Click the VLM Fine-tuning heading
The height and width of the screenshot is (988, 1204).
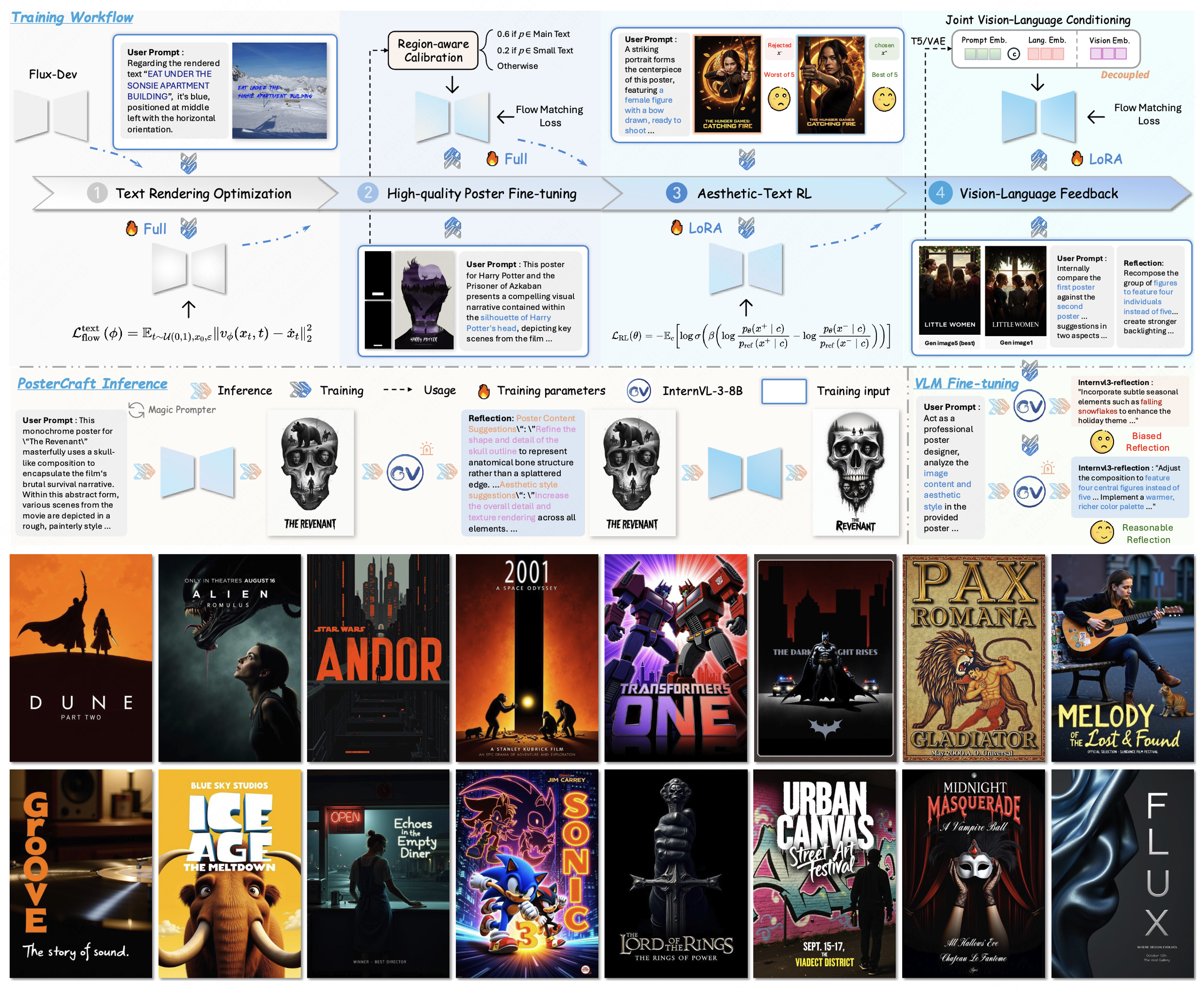pos(965,384)
